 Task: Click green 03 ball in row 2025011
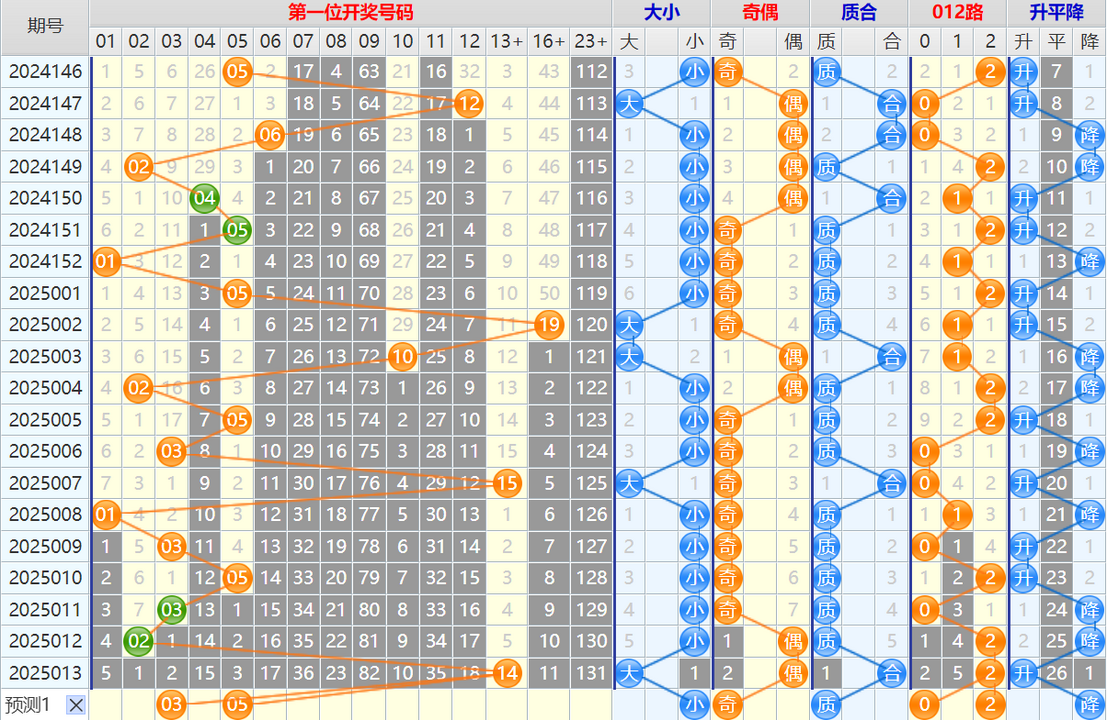(x=172, y=610)
